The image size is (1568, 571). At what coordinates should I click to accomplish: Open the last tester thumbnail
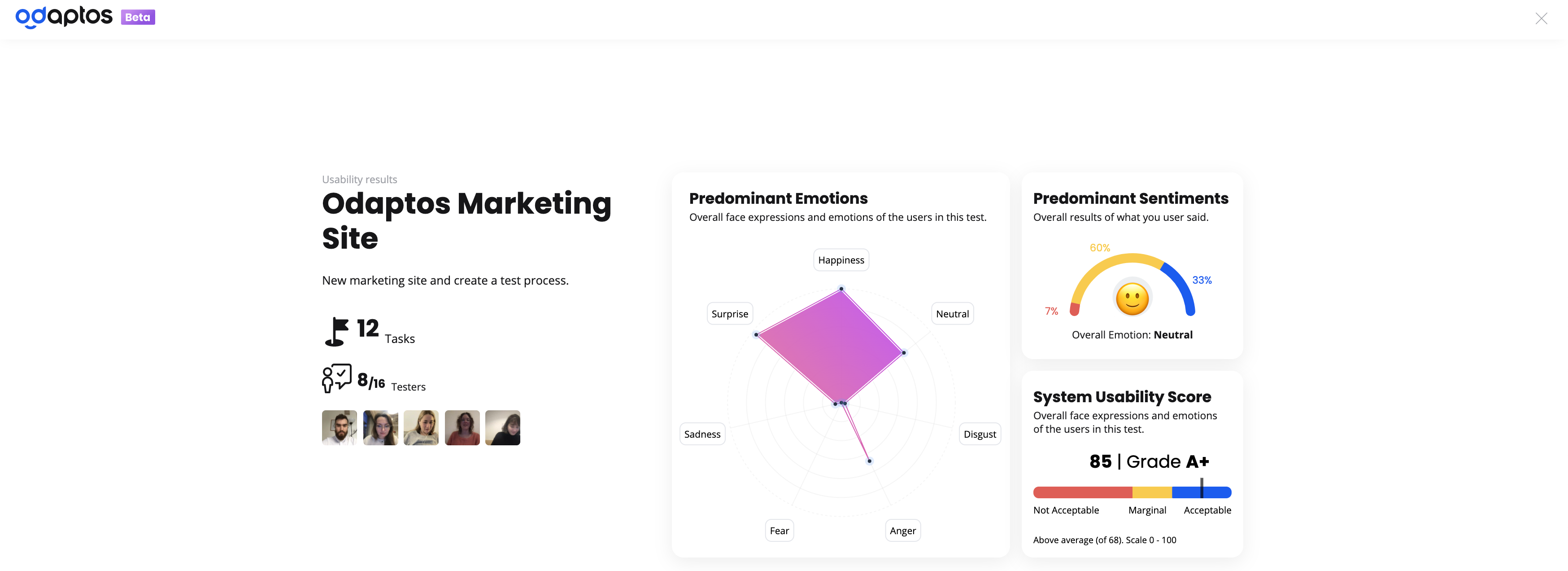503,428
